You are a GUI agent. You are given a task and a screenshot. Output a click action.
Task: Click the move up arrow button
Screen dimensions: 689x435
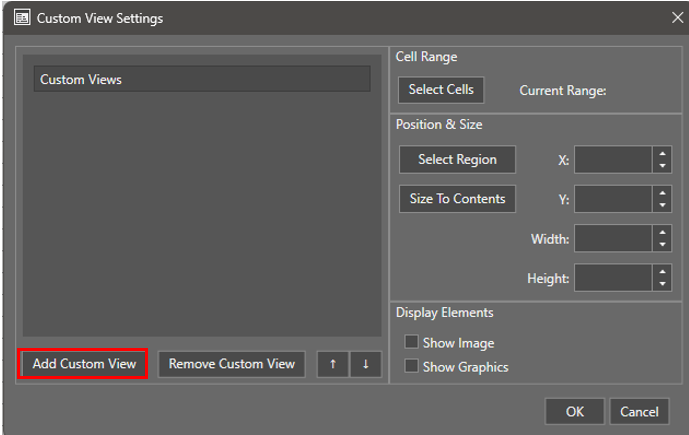pos(333,364)
